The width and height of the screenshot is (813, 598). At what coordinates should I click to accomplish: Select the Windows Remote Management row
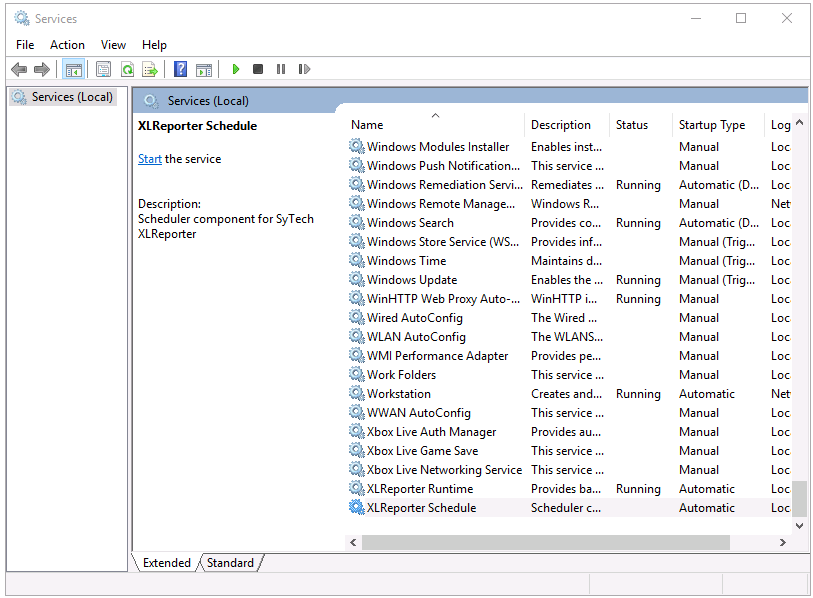(569, 203)
